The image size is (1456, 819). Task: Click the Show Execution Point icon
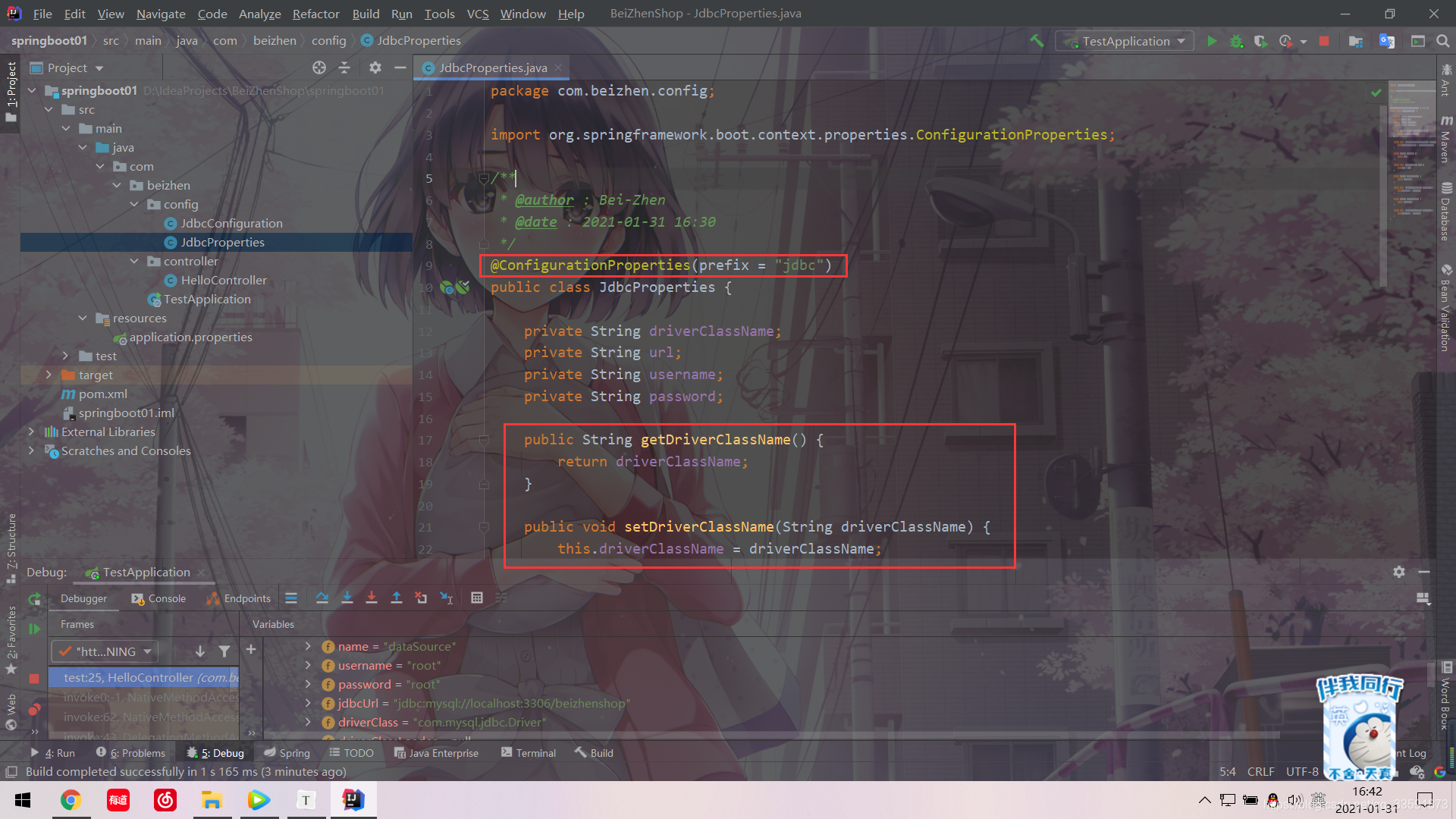click(x=291, y=598)
